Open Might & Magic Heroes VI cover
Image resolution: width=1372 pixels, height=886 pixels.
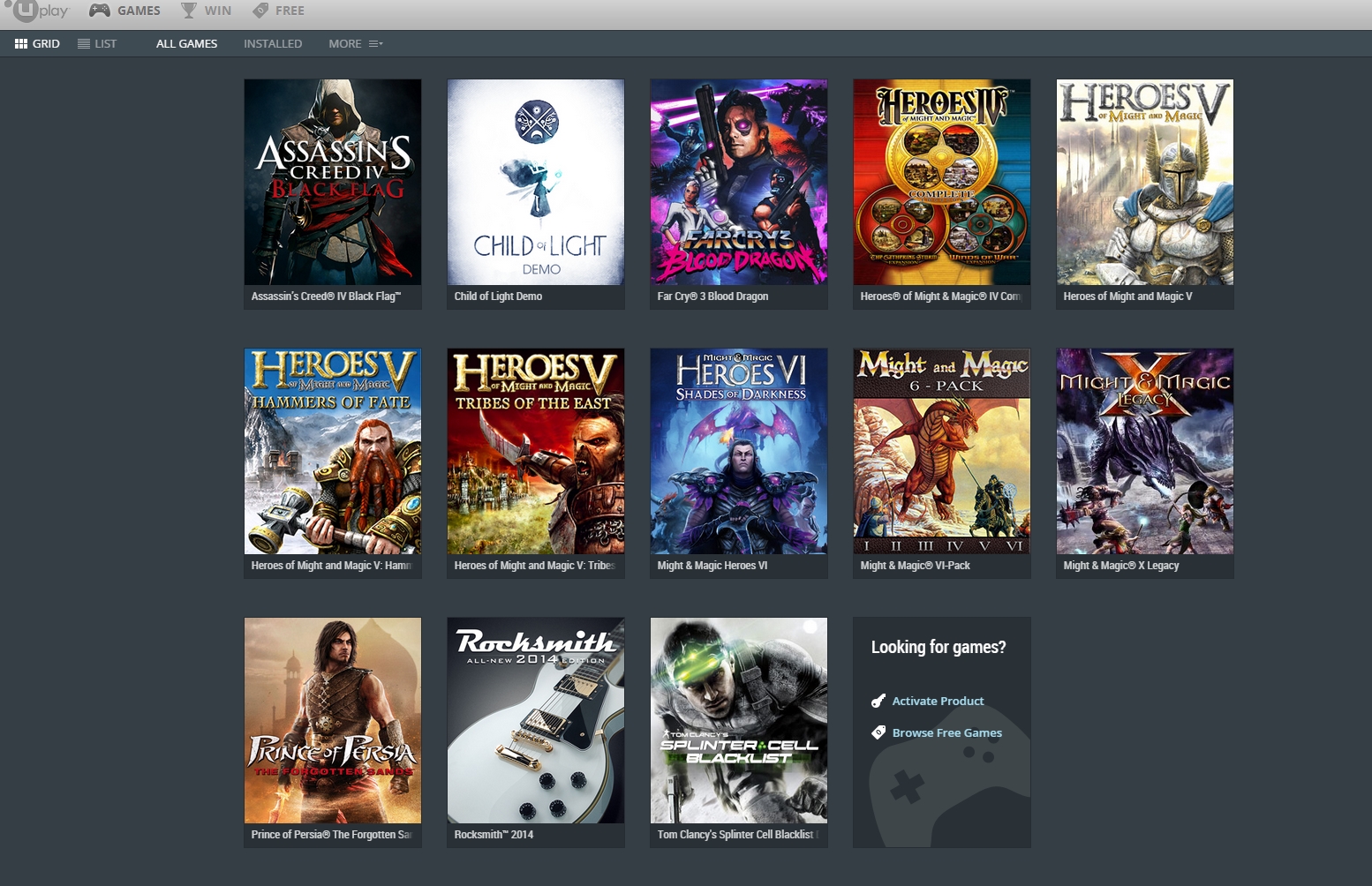click(739, 451)
